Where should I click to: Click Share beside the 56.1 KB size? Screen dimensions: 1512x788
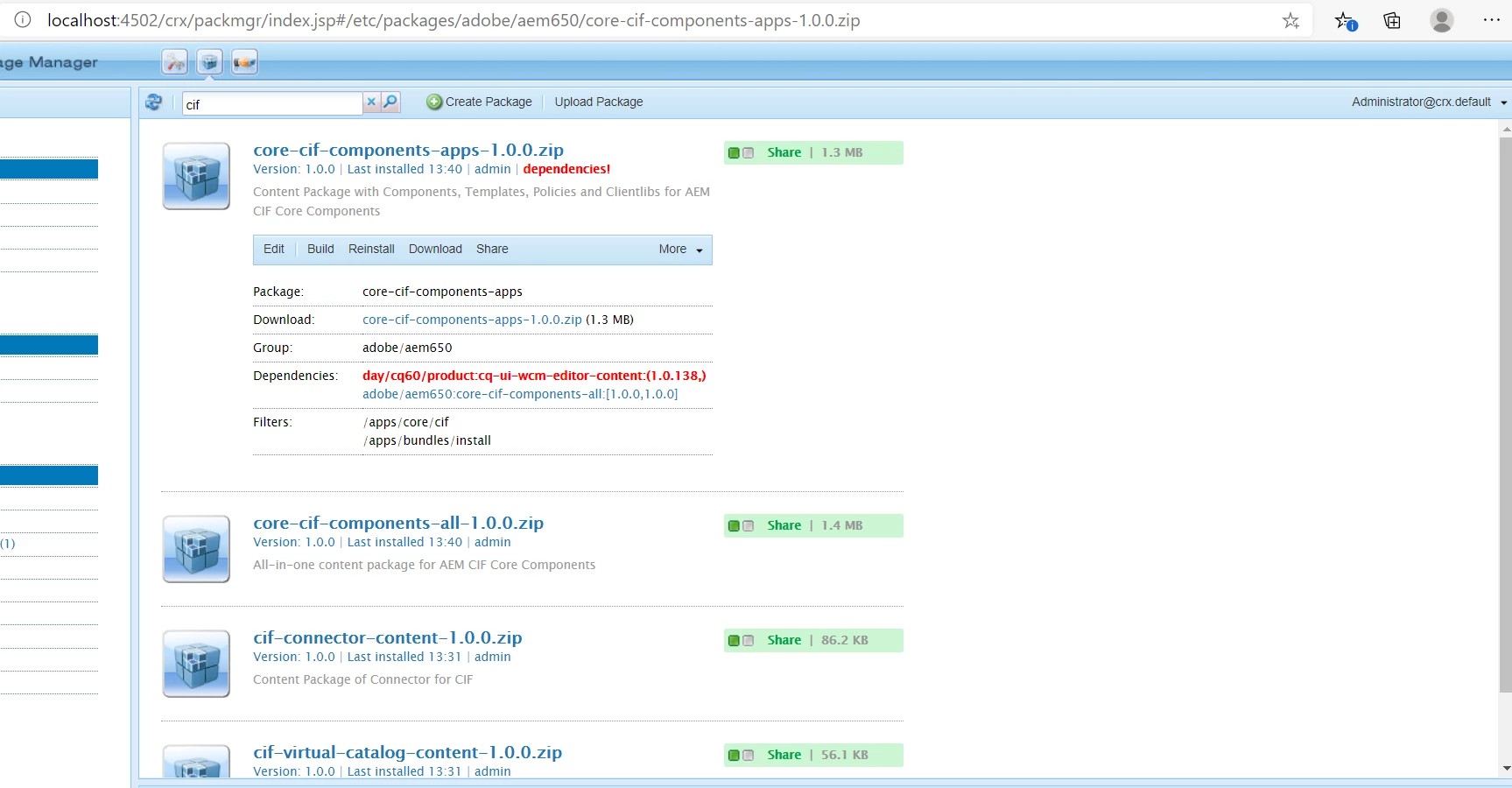tap(784, 755)
